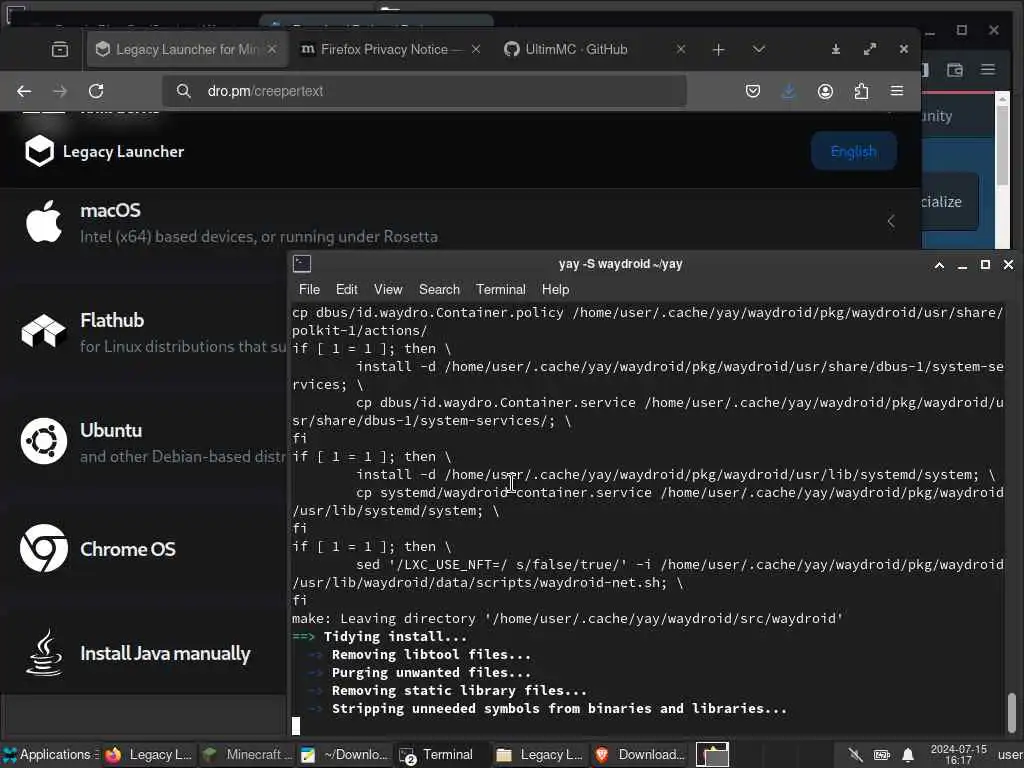Click the taskbar clock 2024-07-15
The width and height of the screenshot is (1024, 768).
[958, 755]
